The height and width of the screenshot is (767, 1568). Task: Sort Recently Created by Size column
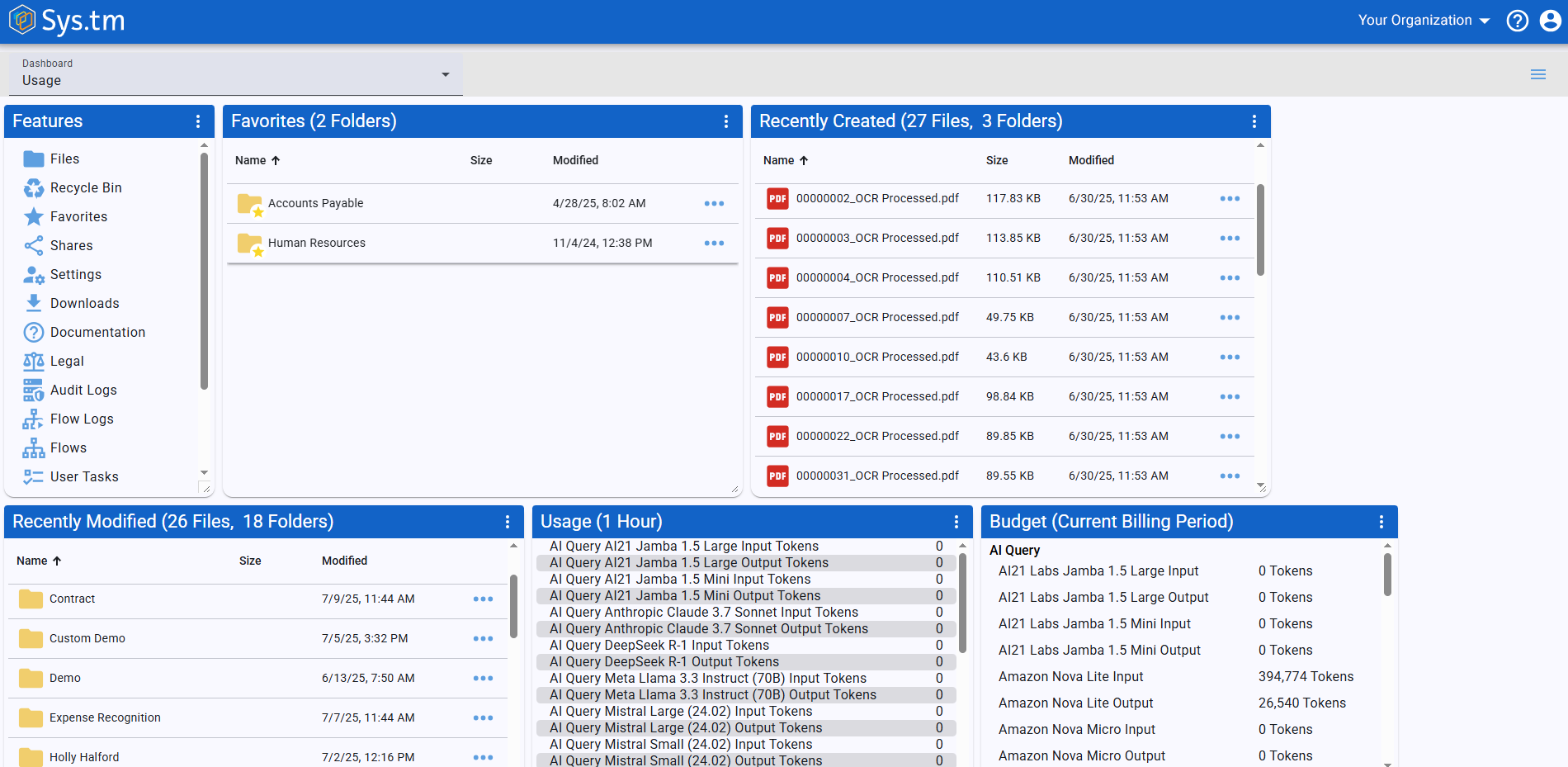coord(997,160)
